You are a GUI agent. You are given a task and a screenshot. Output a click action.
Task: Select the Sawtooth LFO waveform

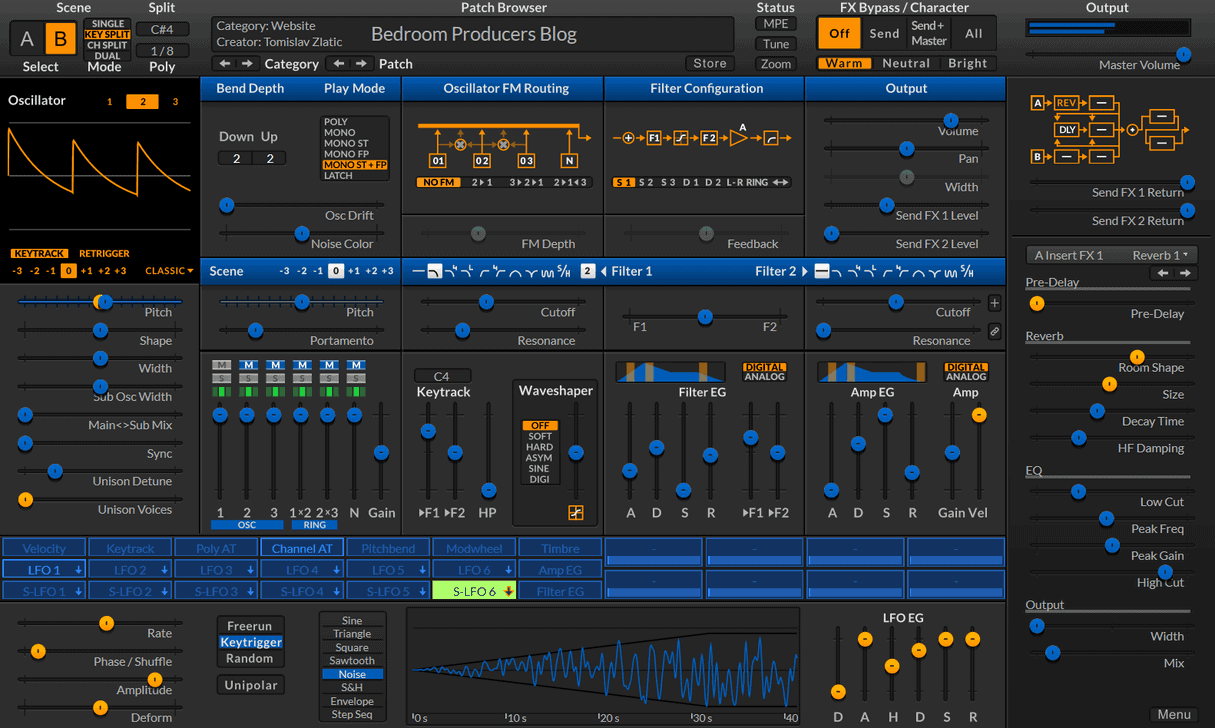pyautogui.click(x=352, y=660)
